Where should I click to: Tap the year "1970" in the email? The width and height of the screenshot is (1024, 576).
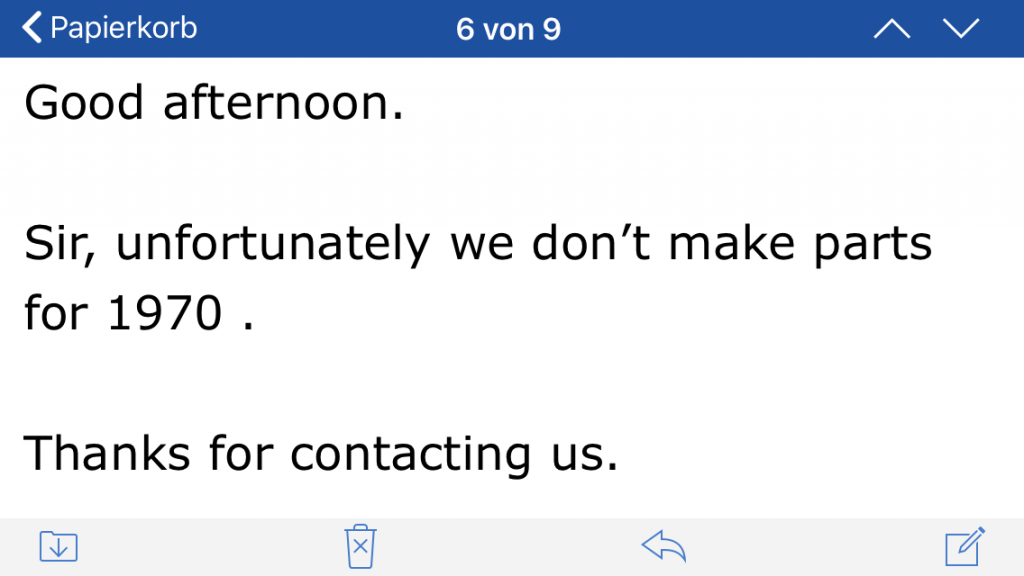[164, 314]
